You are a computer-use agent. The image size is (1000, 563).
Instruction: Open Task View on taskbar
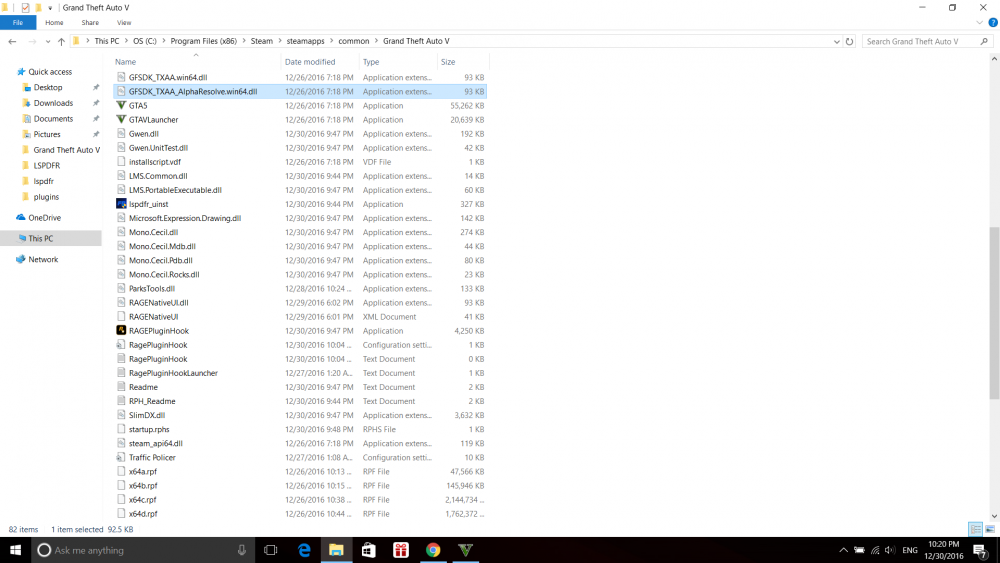coord(270,550)
